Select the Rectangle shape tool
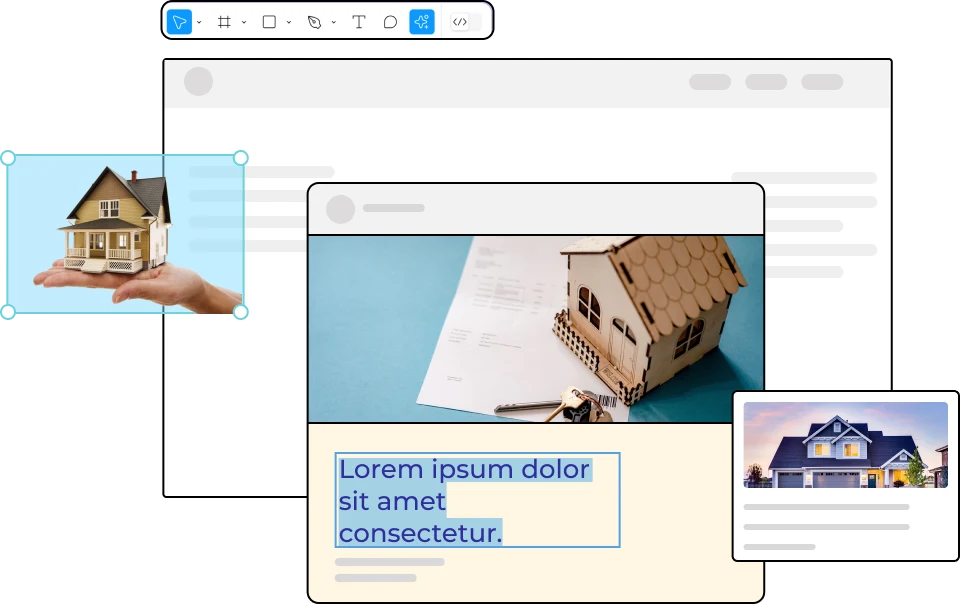This screenshot has height=604, width=960. (269, 22)
